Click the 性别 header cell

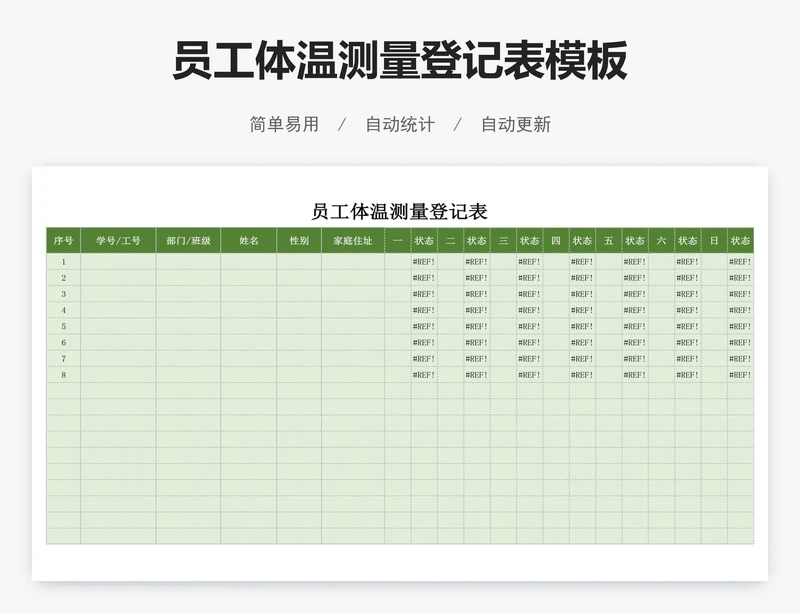tap(296, 240)
